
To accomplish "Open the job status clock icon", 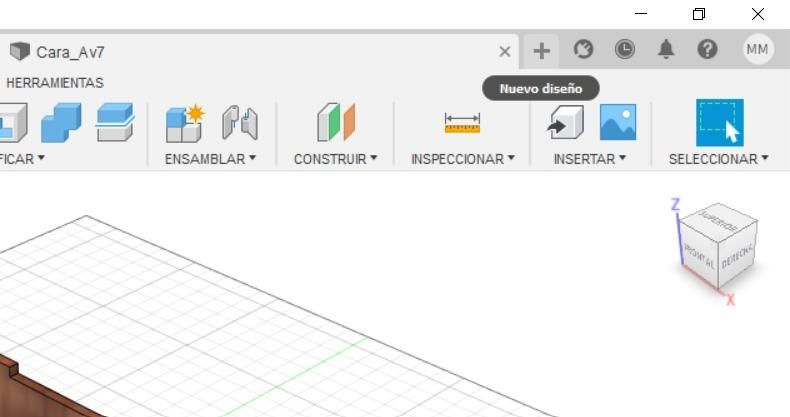I will point(625,49).
